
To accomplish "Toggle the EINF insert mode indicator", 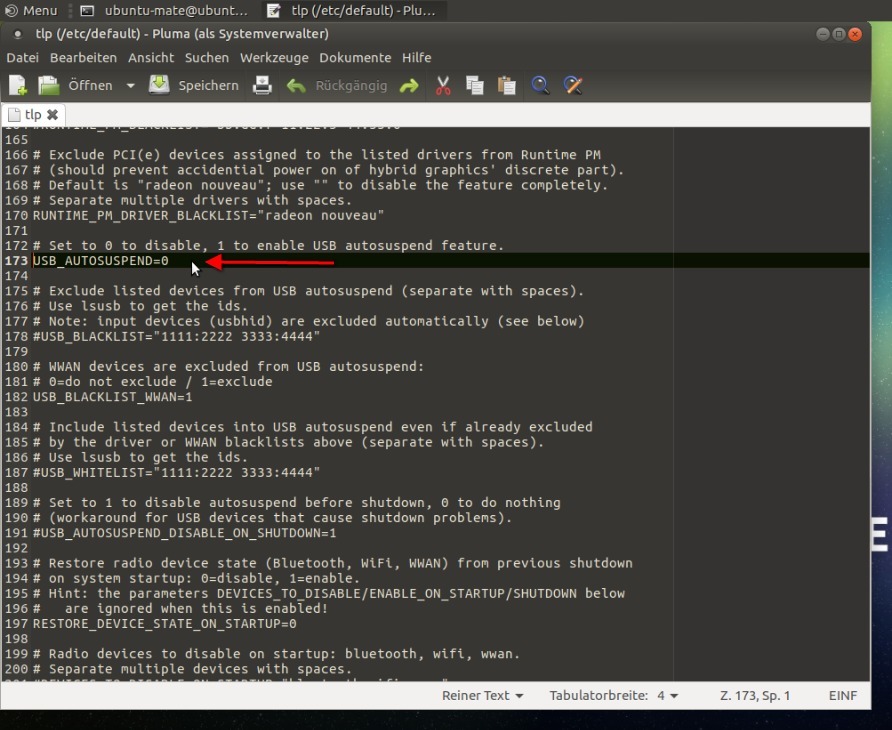I will pos(842,696).
